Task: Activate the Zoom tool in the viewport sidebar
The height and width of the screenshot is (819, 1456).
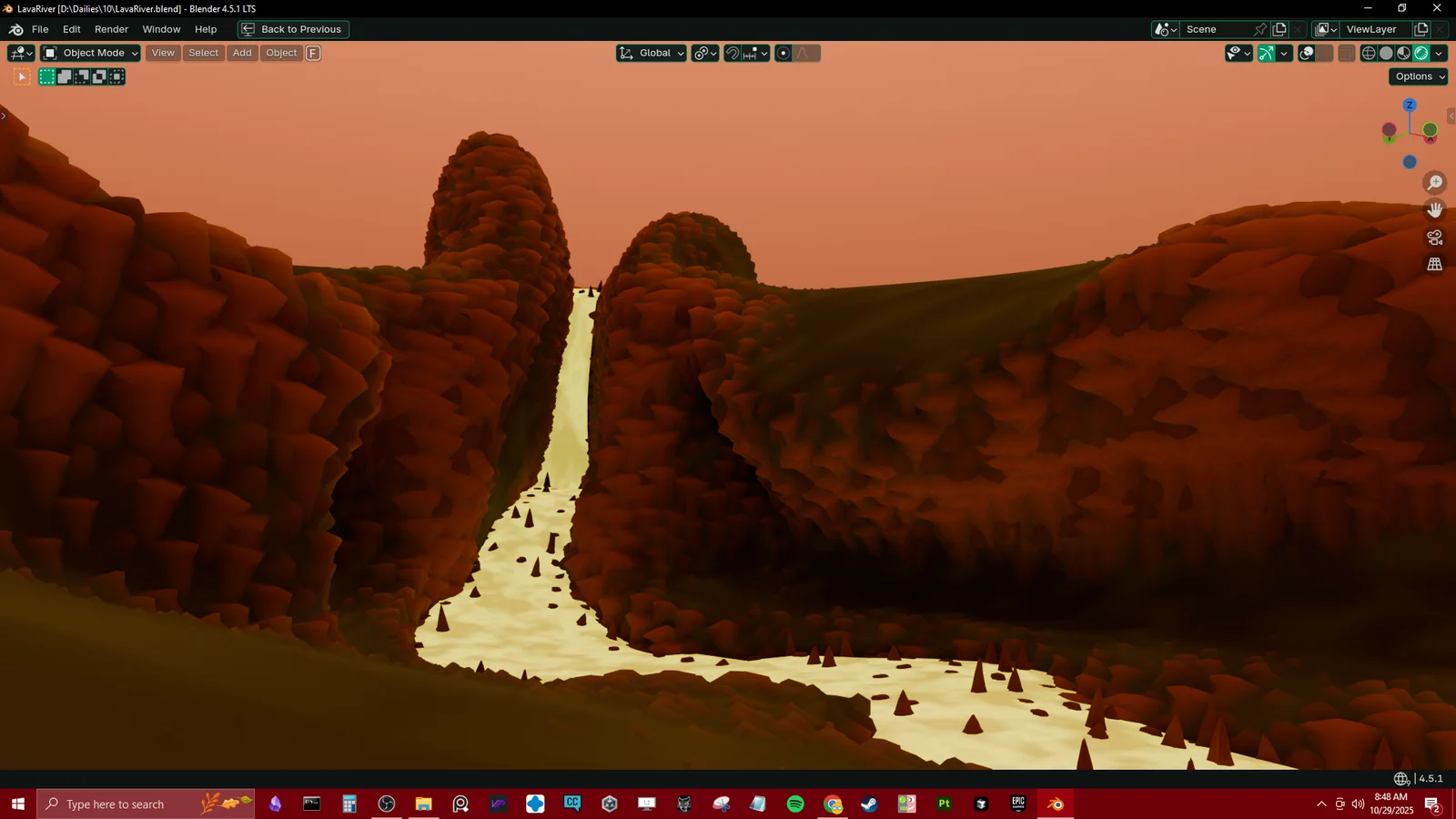Action: click(1435, 182)
